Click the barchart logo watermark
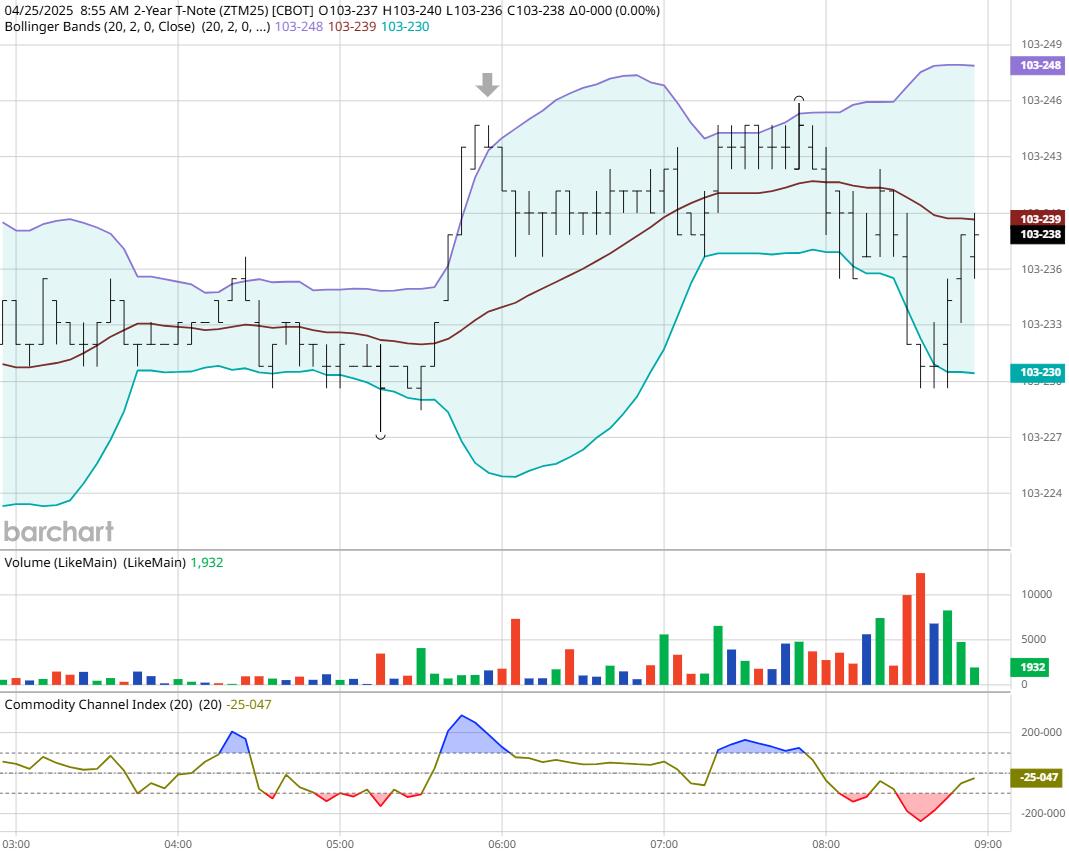 tap(59, 531)
